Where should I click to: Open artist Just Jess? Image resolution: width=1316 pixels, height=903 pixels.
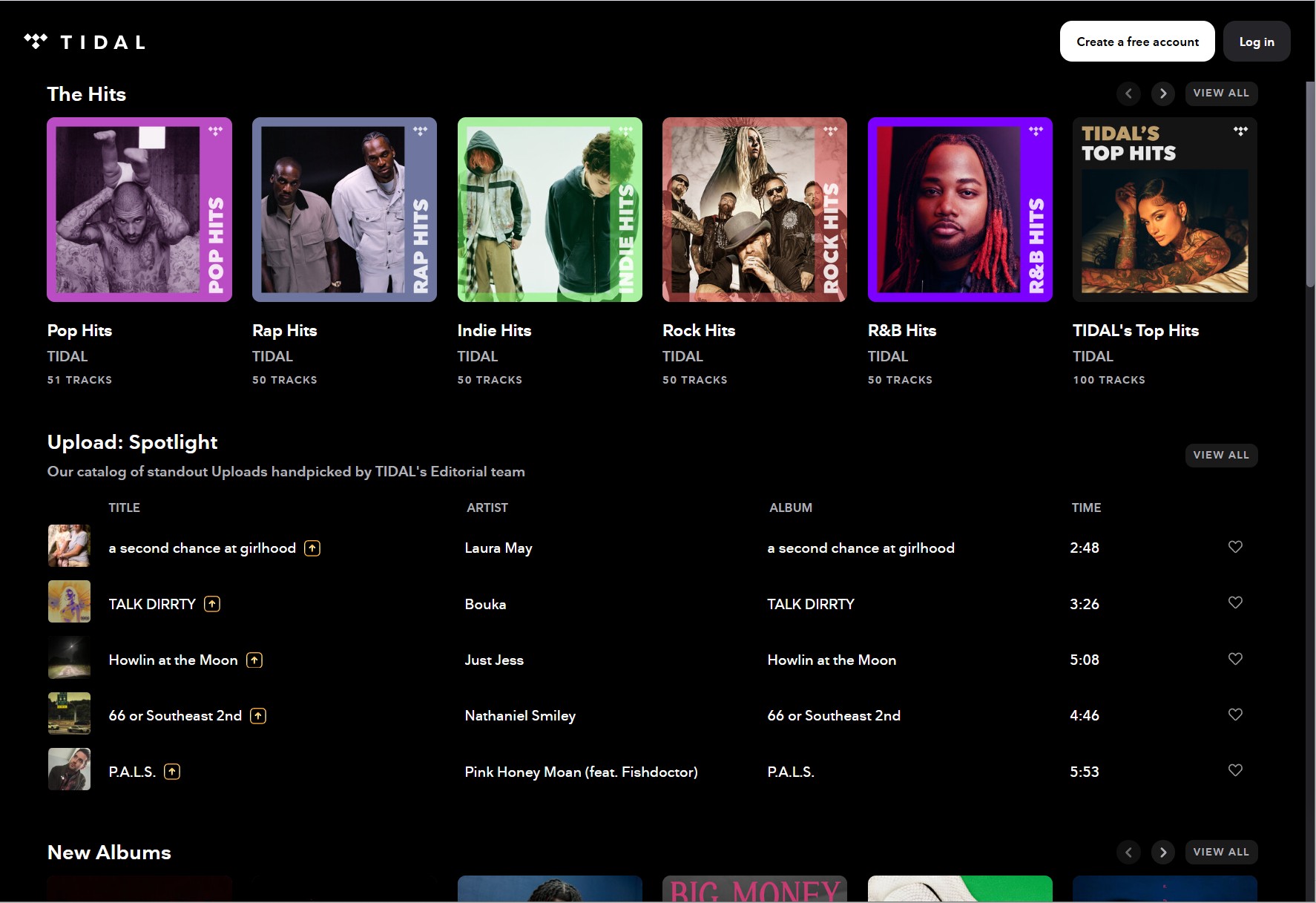[494, 660]
